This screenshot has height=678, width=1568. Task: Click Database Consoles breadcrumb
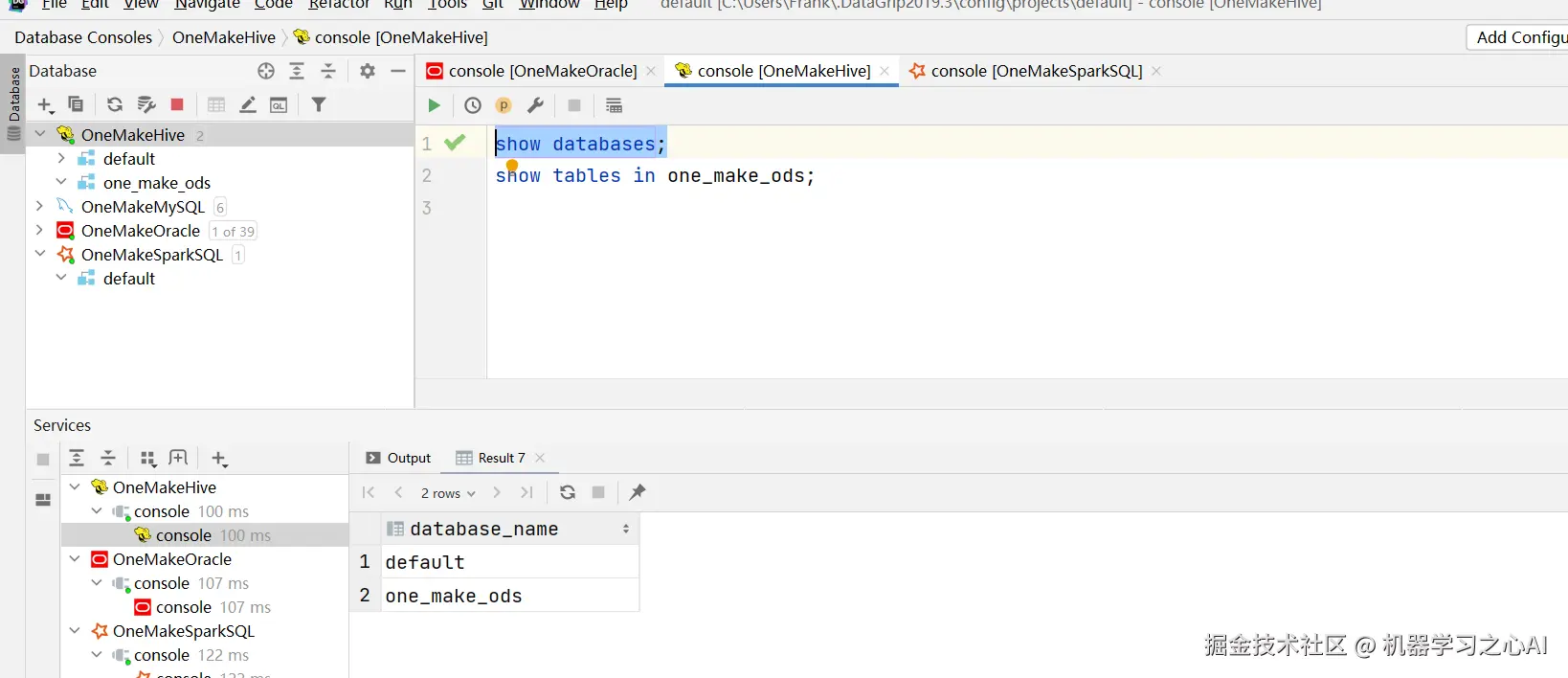[83, 37]
